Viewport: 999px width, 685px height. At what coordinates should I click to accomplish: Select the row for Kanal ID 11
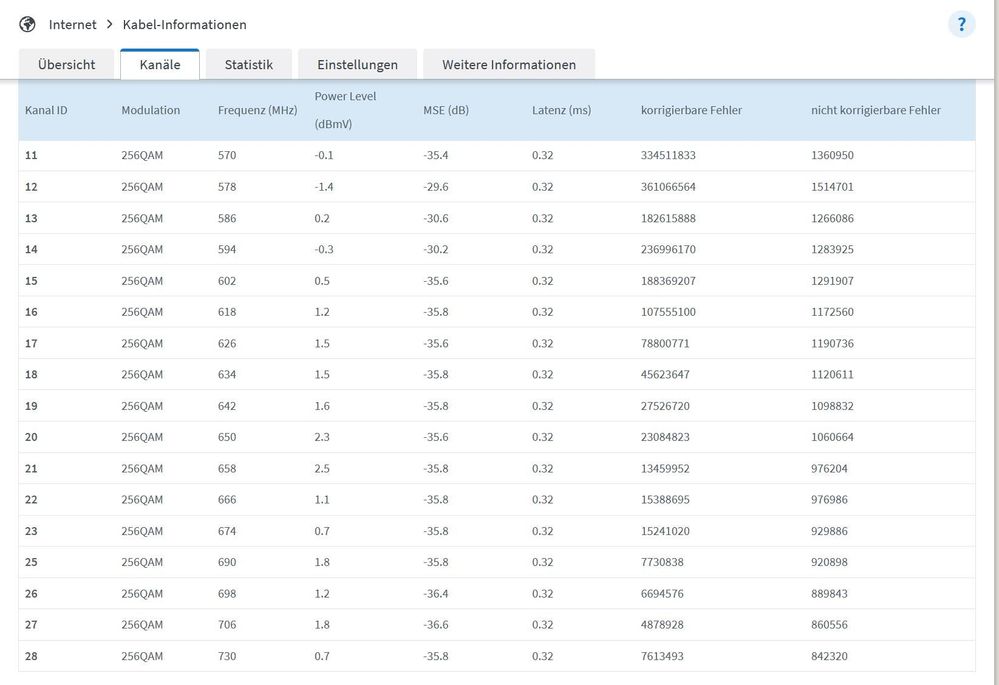click(x=31, y=155)
